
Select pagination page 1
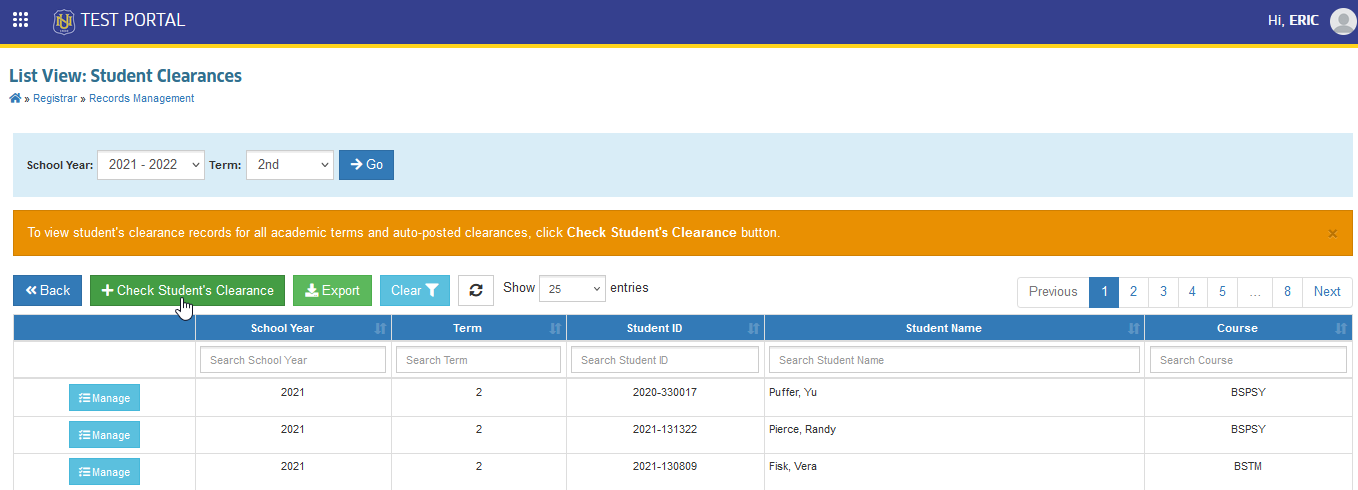coord(1103,292)
